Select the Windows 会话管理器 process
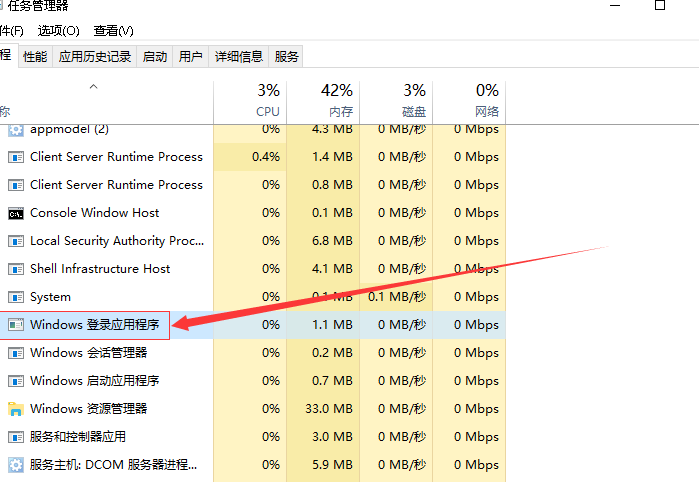The width and height of the screenshot is (699, 482). coord(88,353)
